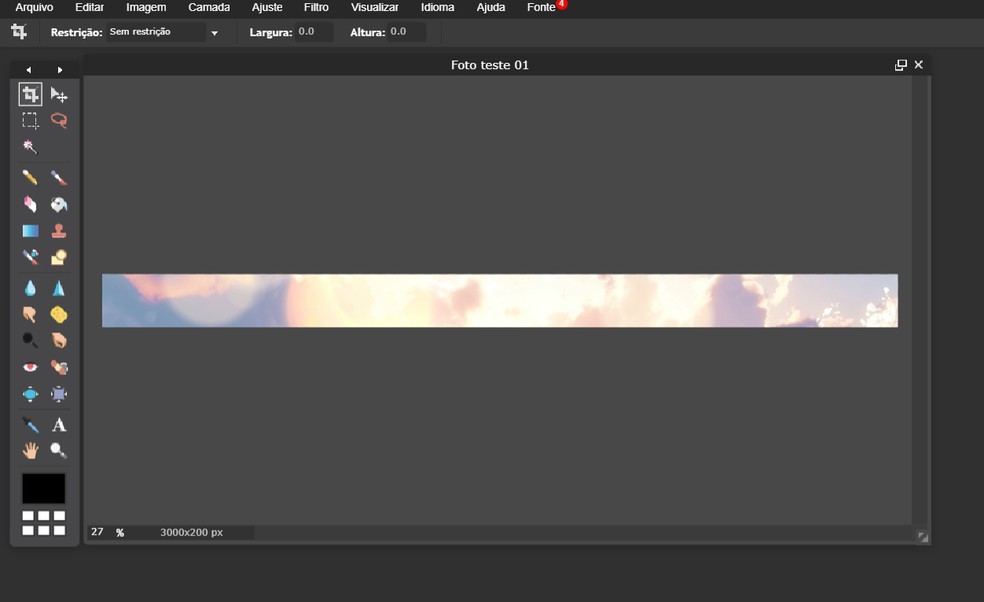
Task: Open the Filtro menu
Action: (x=316, y=8)
